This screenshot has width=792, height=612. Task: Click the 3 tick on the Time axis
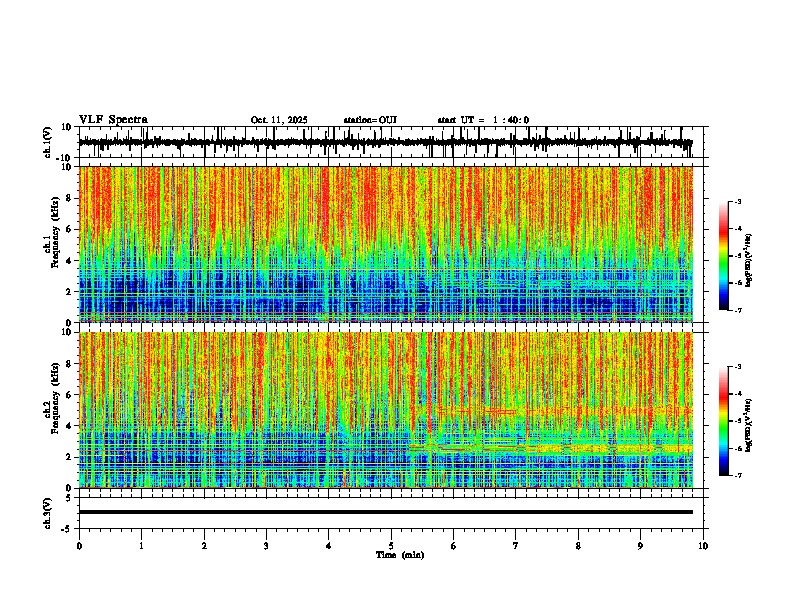pos(266,546)
